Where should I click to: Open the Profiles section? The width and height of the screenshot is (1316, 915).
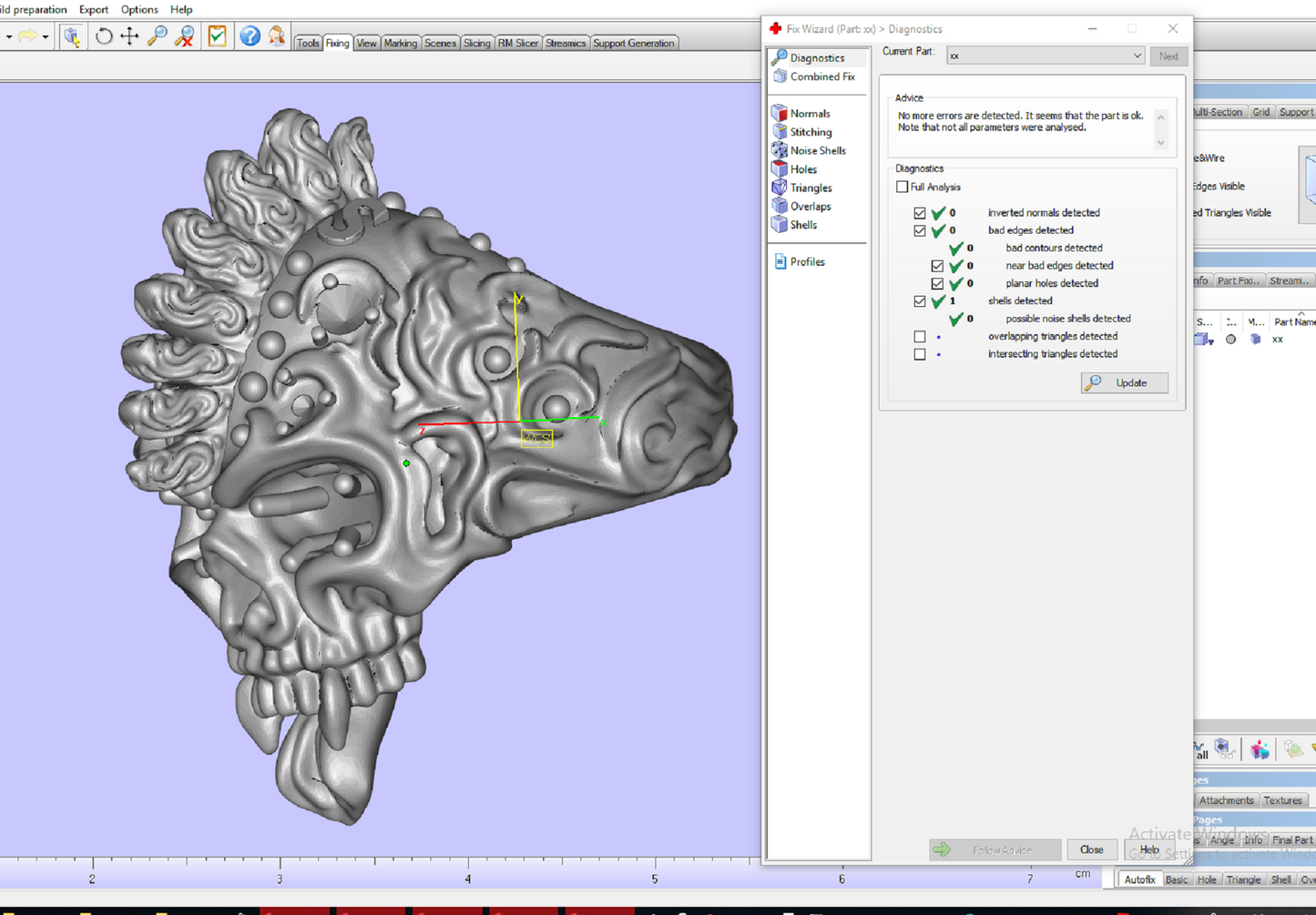coord(807,261)
